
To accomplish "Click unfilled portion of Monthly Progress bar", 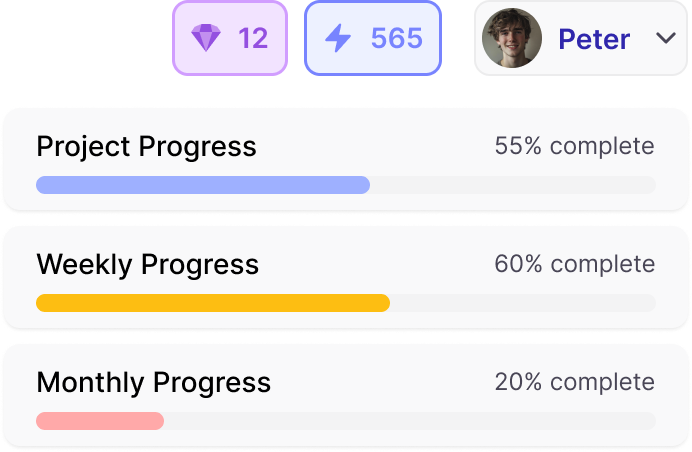I will point(410,421).
